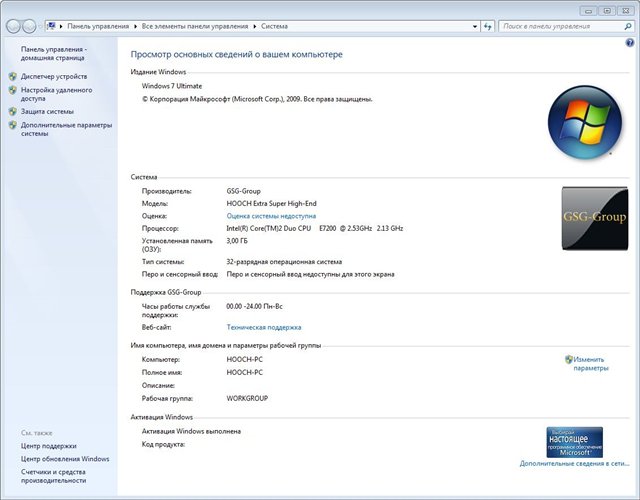
Task: Open the help question mark icon
Action: pyautogui.click(x=629, y=42)
